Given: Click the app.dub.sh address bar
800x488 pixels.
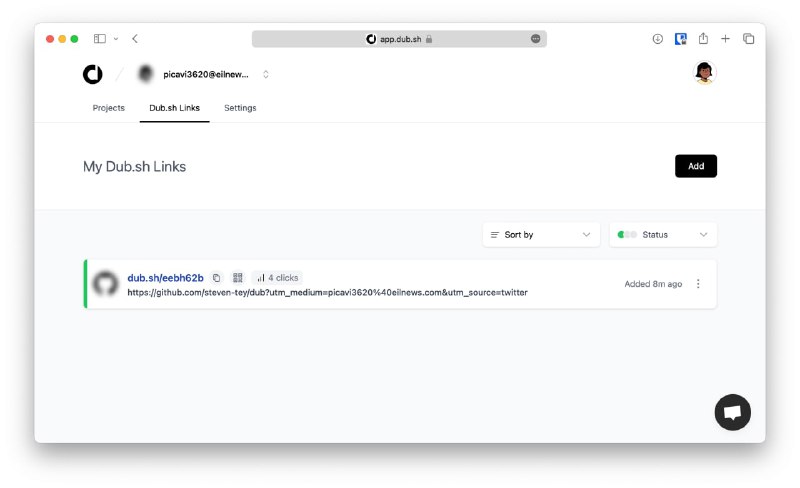Looking at the screenshot, I should [399, 39].
